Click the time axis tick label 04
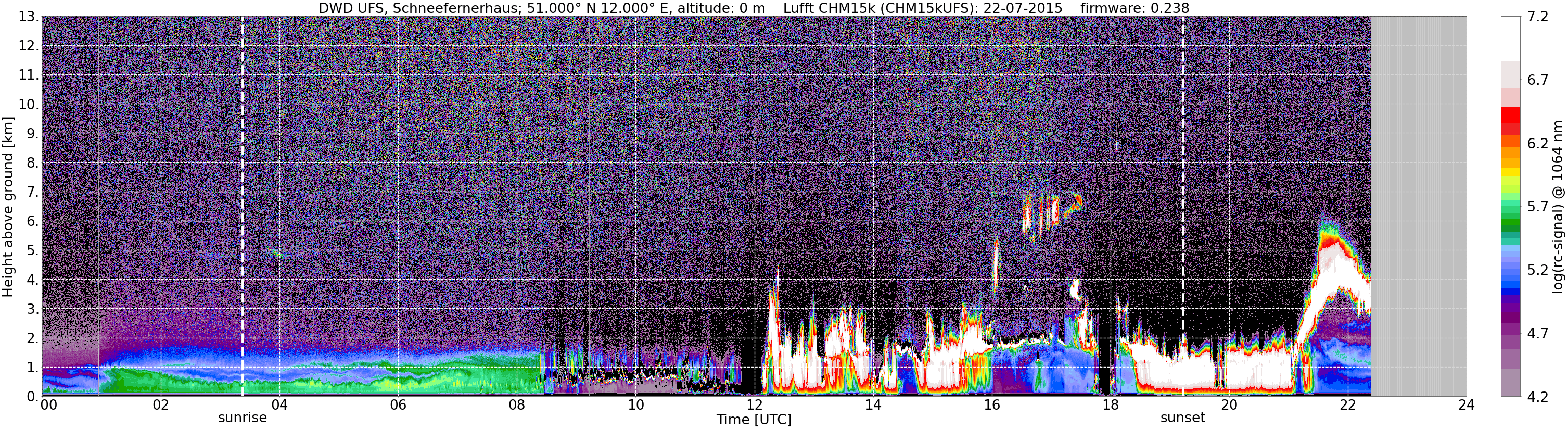Screen dimensions: 1568x430 coord(279,405)
